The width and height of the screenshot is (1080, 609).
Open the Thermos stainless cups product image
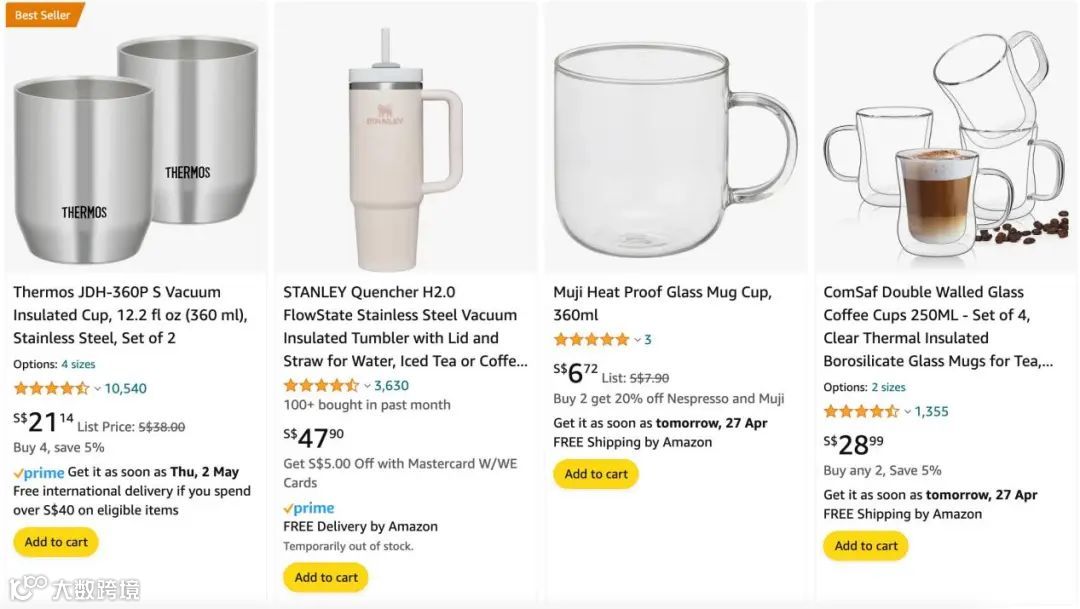[135, 138]
